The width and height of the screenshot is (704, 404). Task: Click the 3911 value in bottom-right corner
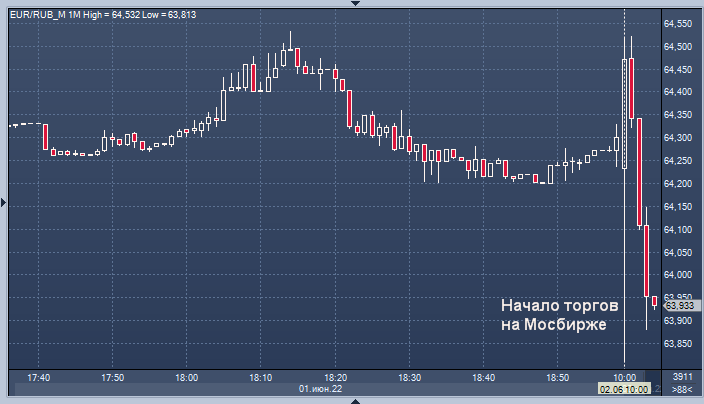click(x=681, y=376)
